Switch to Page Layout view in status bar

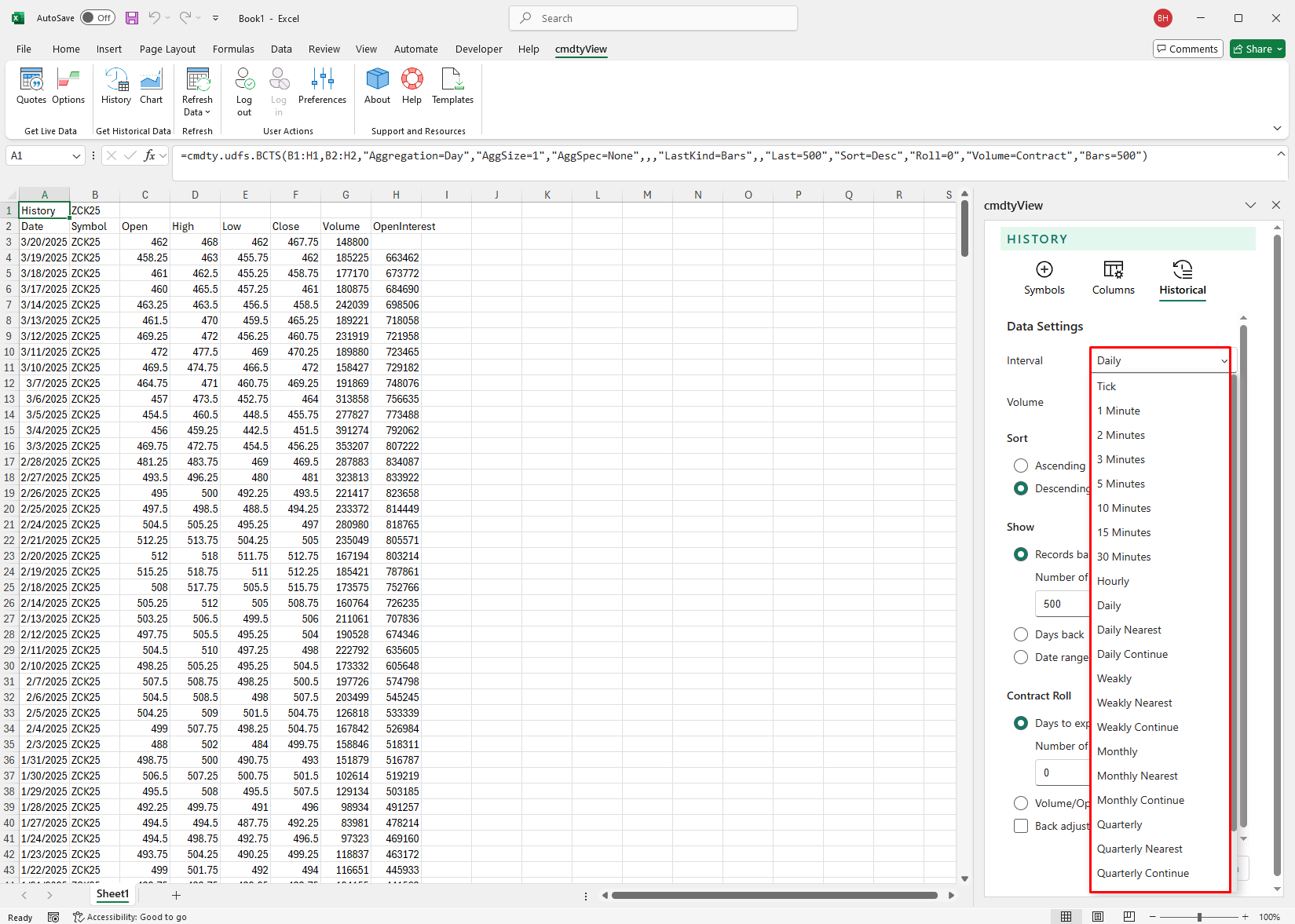[1098, 917]
